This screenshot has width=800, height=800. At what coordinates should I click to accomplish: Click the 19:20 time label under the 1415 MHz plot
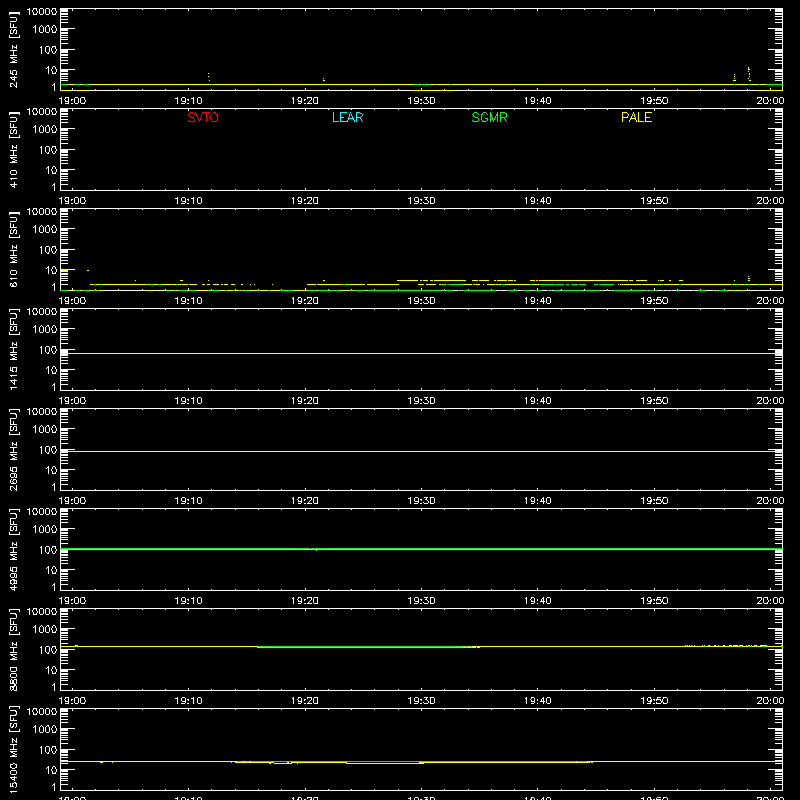[x=305, y=401]
